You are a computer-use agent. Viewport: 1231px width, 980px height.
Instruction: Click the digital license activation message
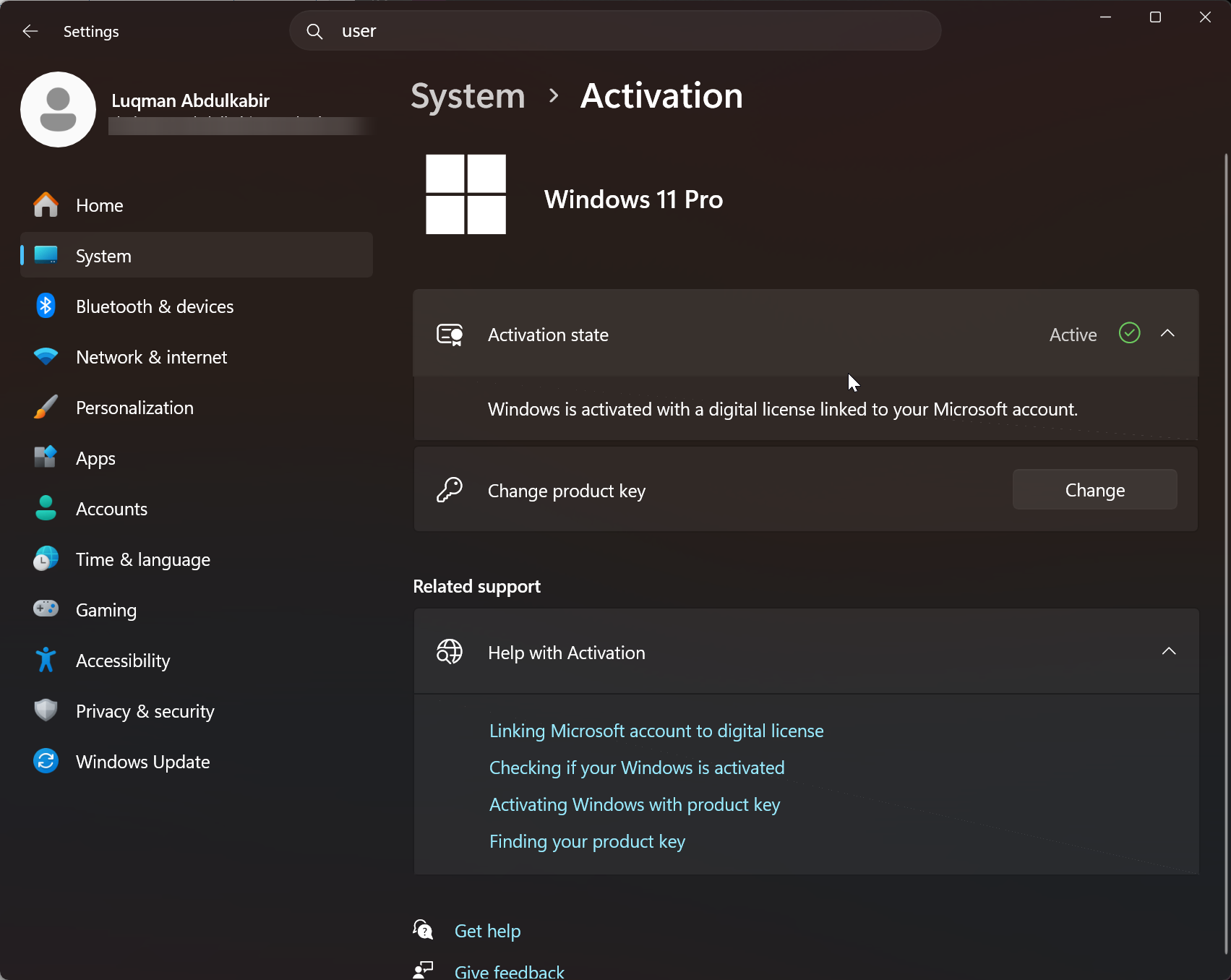point(783,409)
